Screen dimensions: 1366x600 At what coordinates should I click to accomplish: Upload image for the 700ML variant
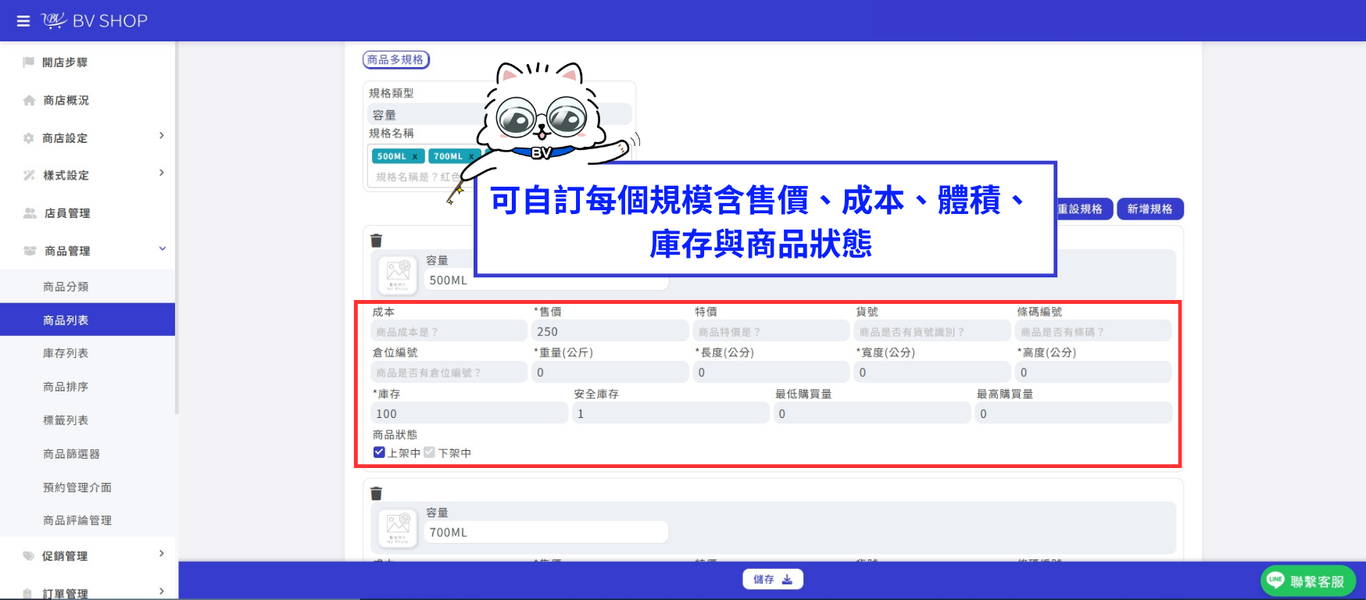(x=398, y=527)
